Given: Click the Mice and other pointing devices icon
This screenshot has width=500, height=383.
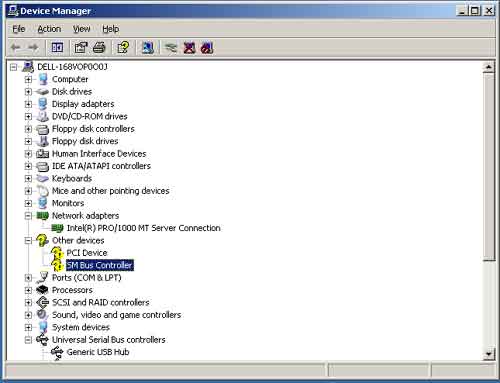Looking at the screenshot, I should pos(42,191).
